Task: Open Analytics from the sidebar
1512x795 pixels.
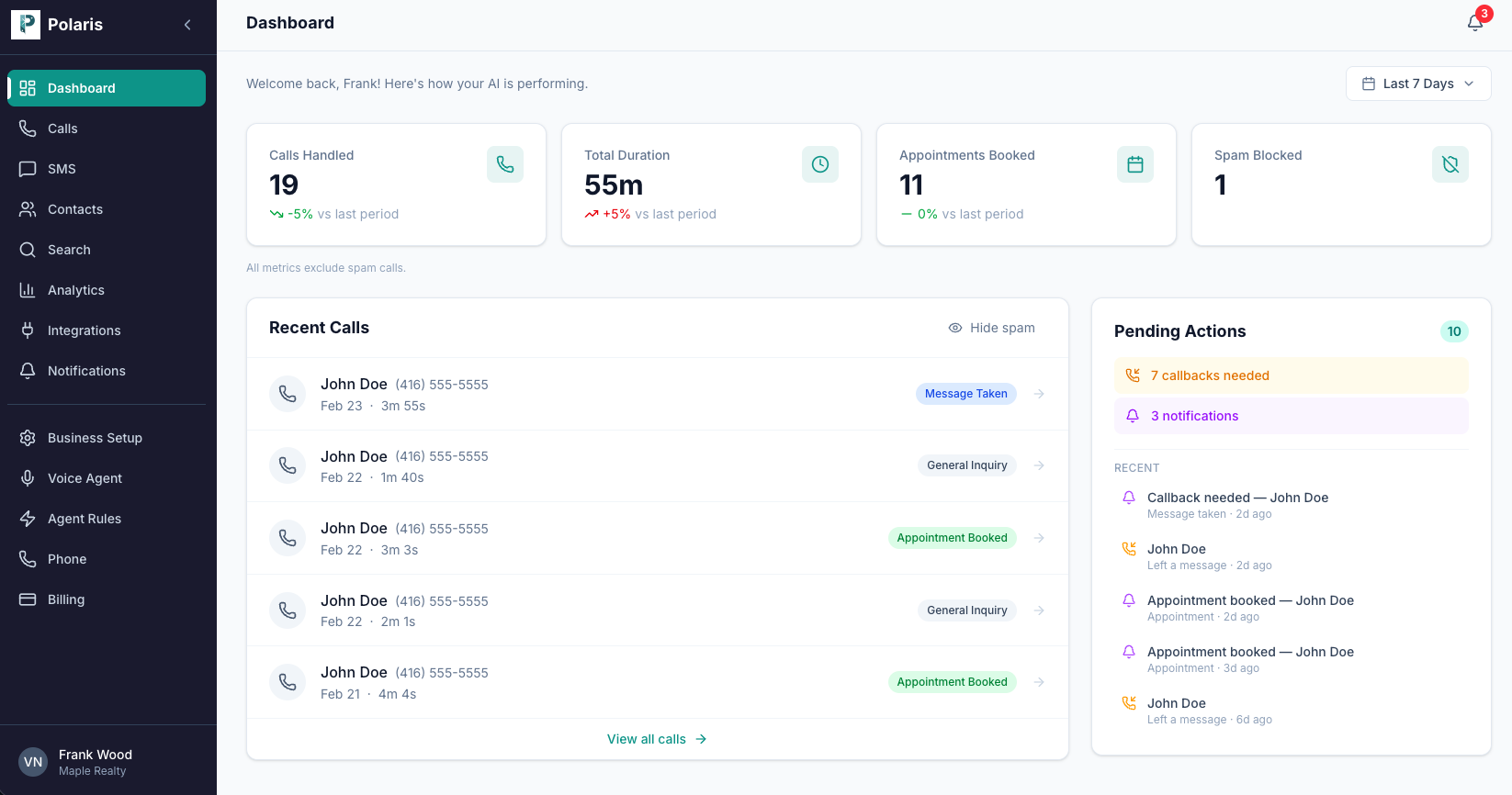Action: [76, 290]
